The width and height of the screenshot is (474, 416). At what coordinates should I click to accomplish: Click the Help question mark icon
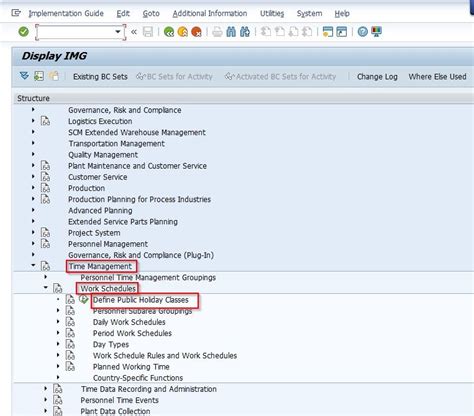pyautogui.click(x=363, y=32)
